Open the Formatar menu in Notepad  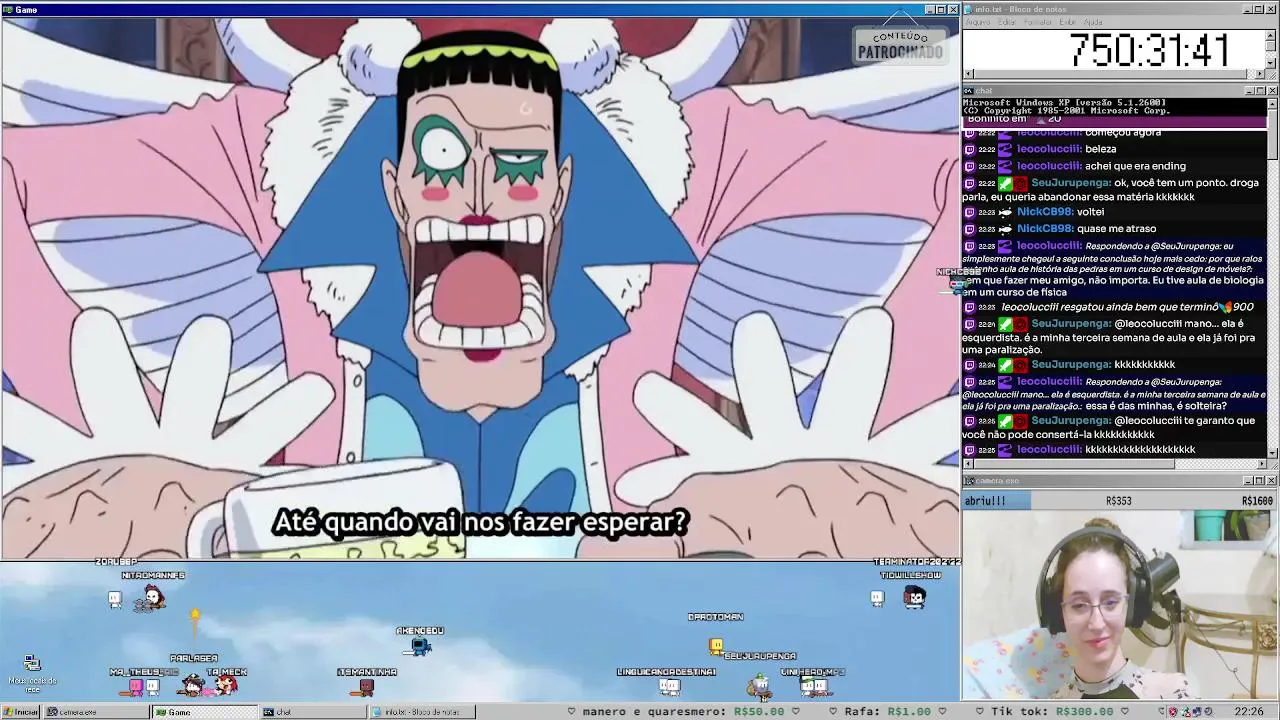1038,22
